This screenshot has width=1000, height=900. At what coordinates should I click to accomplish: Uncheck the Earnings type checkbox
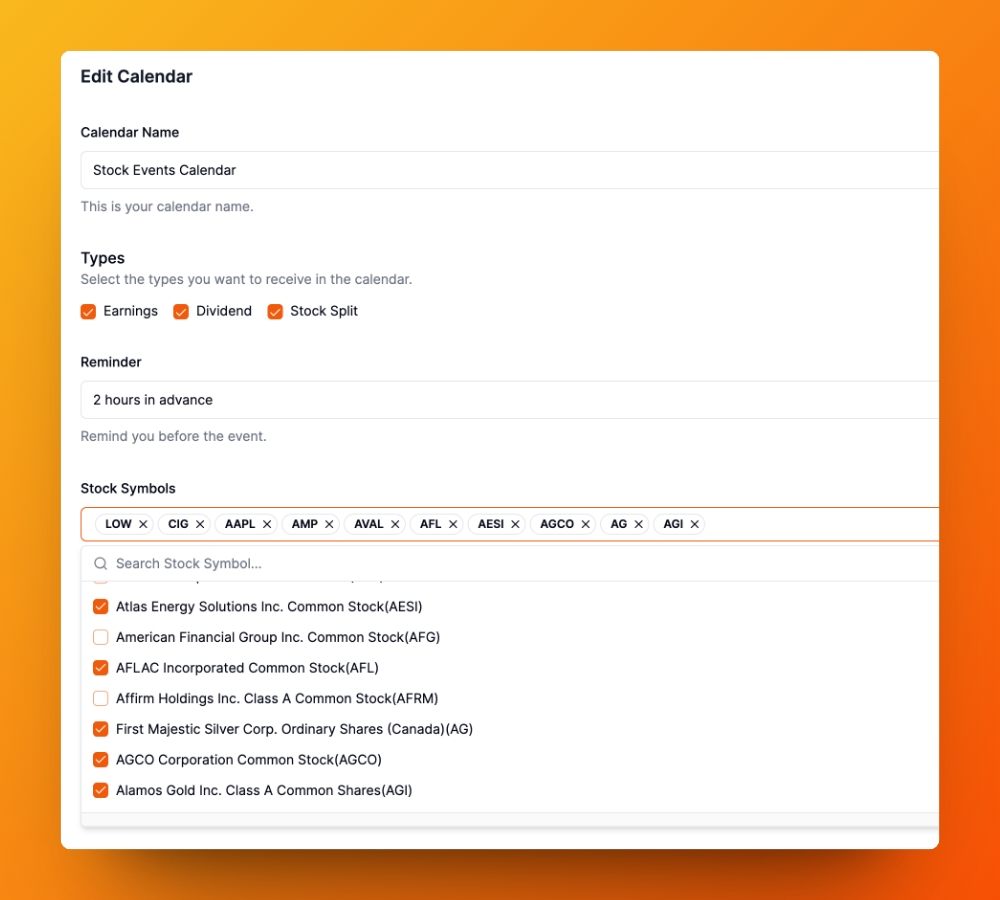click(x=88, y=311)
